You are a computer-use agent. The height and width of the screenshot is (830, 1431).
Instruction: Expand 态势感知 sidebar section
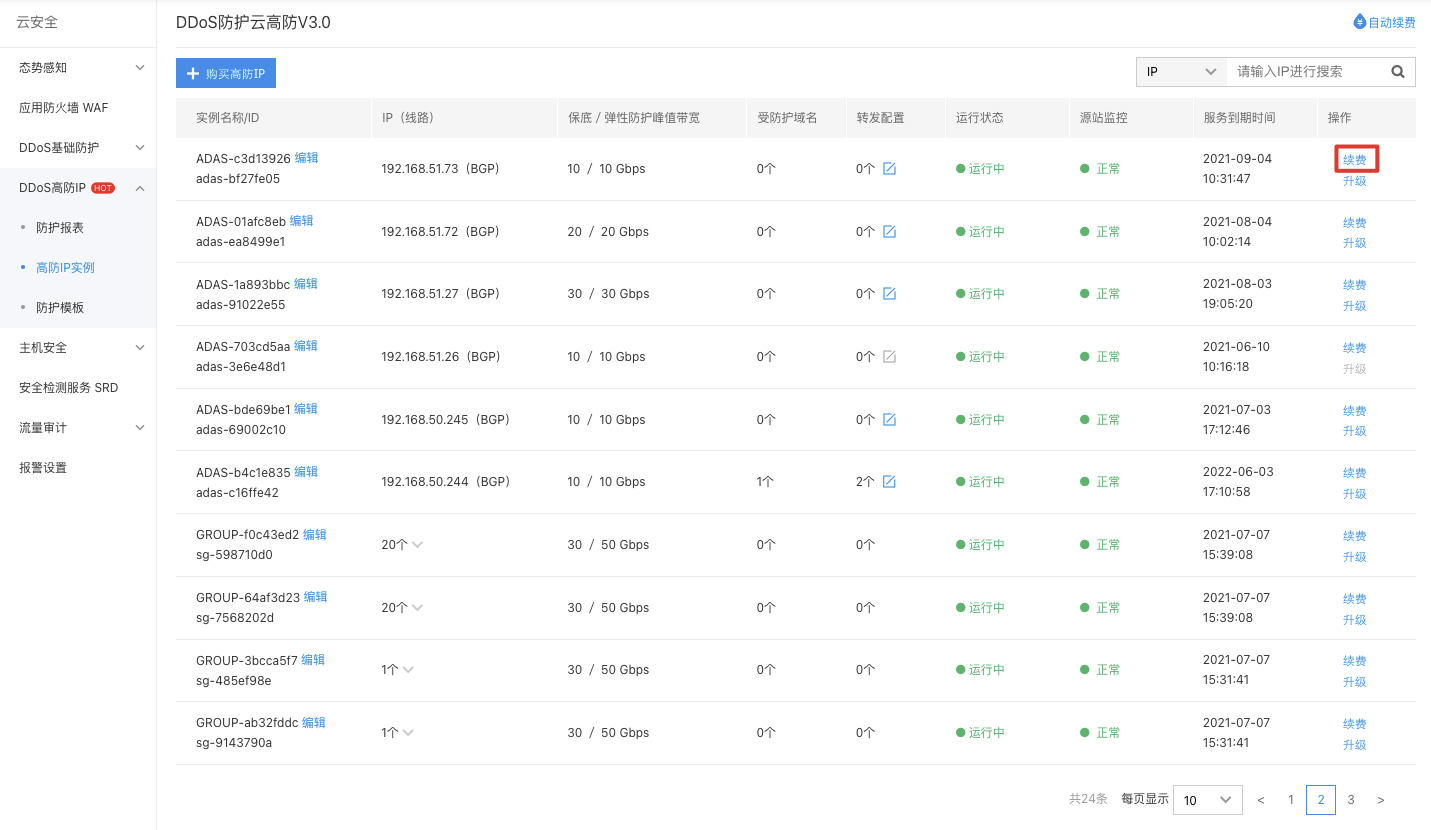[140, 68]
